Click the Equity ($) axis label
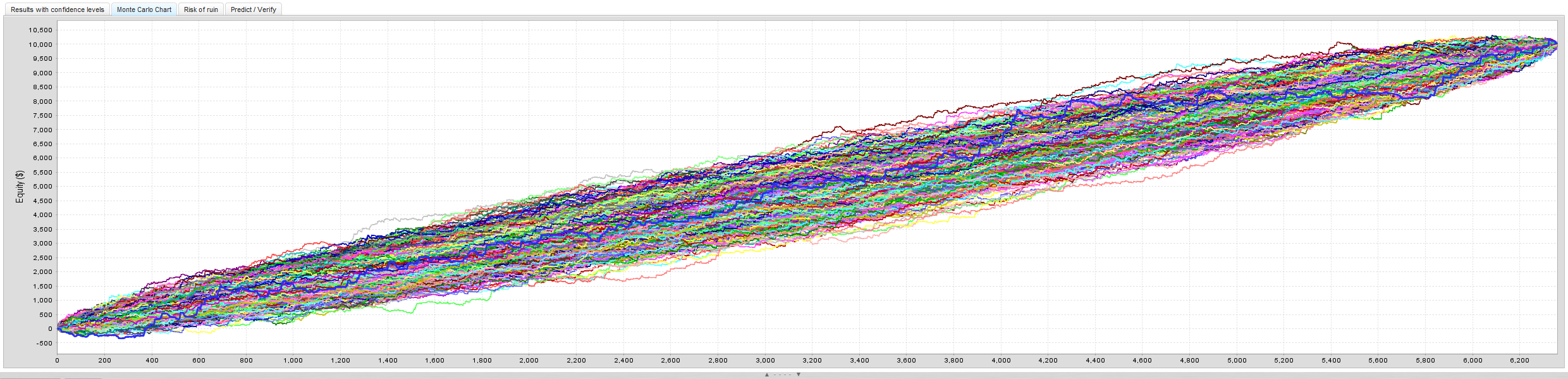 coord(20,187)
